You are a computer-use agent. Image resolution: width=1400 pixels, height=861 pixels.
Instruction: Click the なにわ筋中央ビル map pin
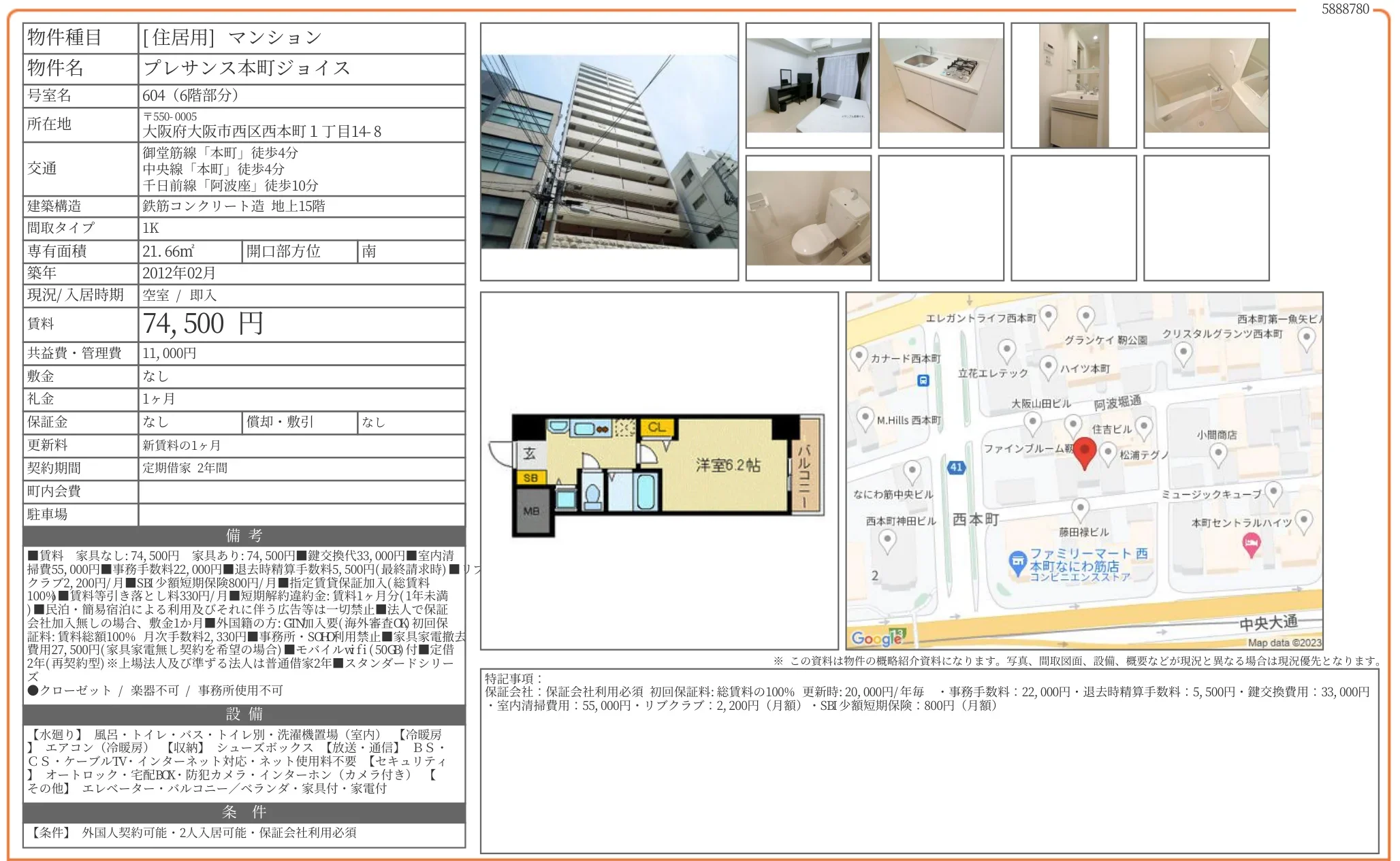pyautogui.click(x=912, y=470)
